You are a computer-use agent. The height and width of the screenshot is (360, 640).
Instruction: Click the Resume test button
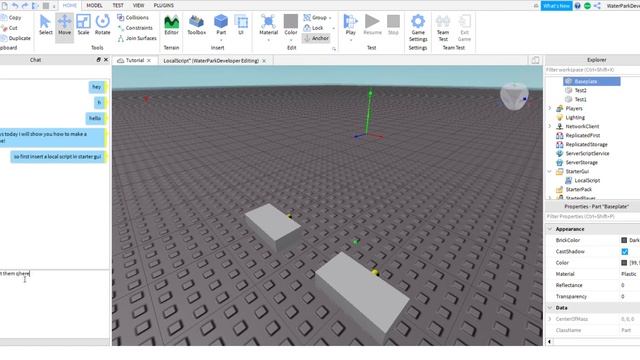(x=372, y=25)
